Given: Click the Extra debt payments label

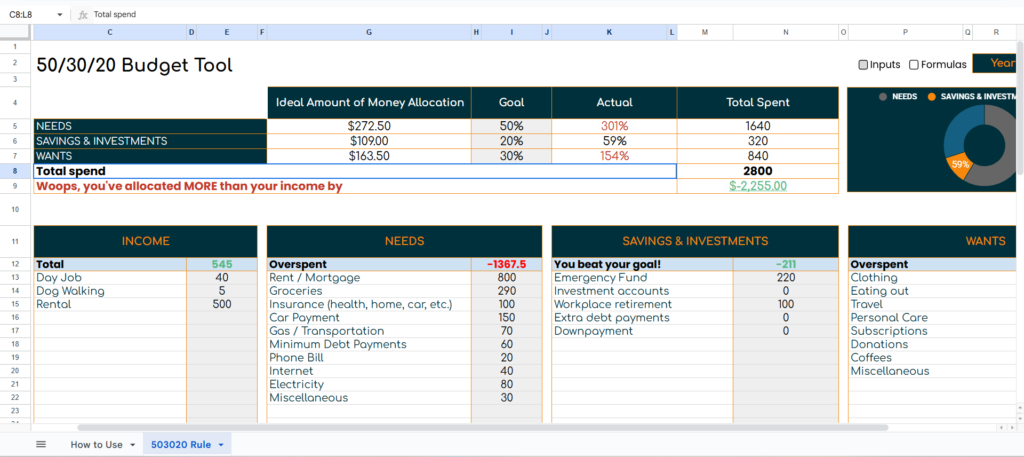Looking at the screenshot, I should click(x=612, y=318).
